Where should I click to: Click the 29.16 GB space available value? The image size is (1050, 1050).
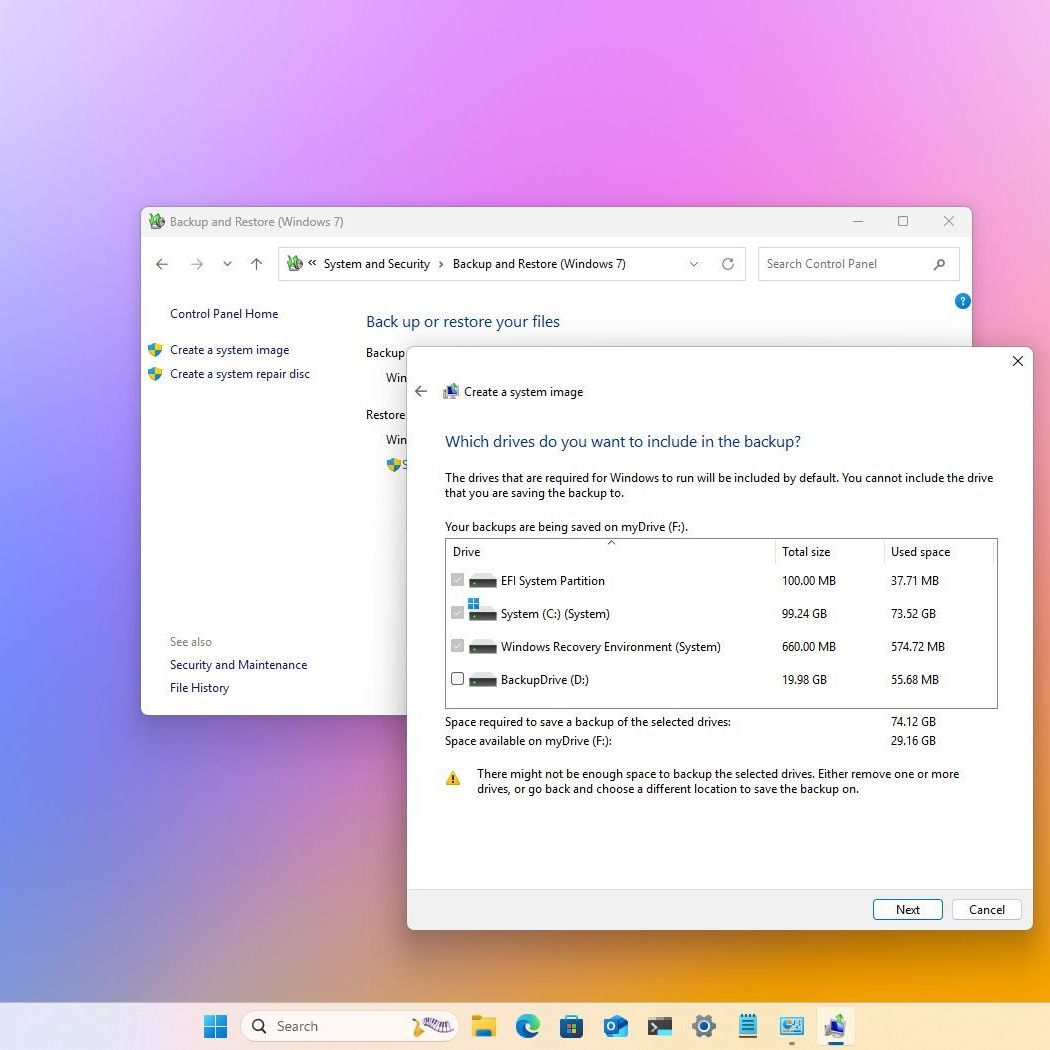[x=913, y=741]
